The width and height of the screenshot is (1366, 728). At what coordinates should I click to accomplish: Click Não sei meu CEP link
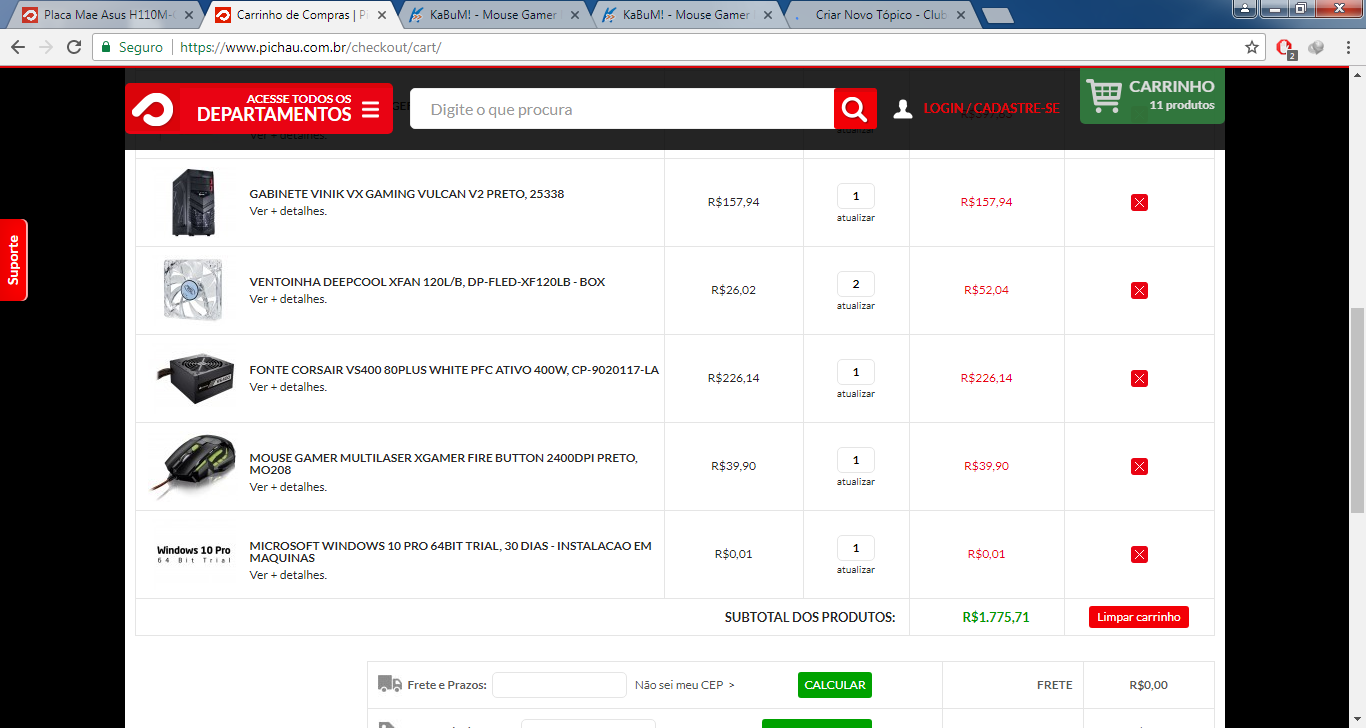685,685
